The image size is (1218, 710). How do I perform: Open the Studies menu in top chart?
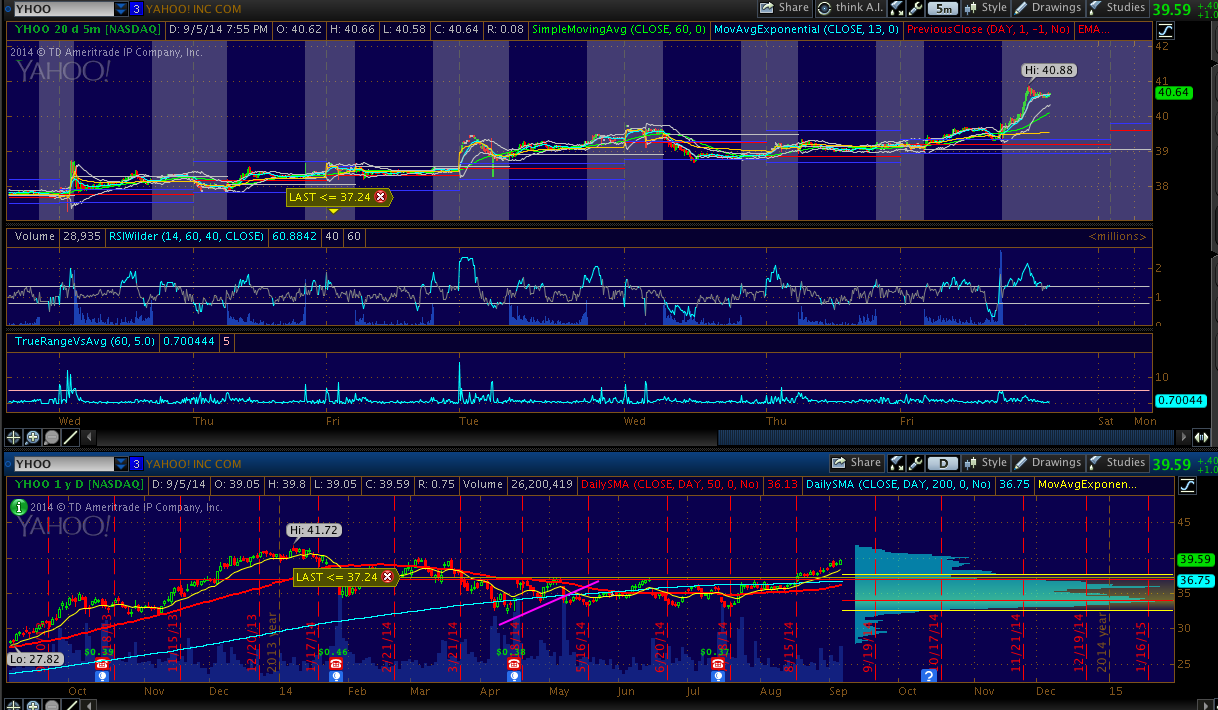click(1116, 8)
